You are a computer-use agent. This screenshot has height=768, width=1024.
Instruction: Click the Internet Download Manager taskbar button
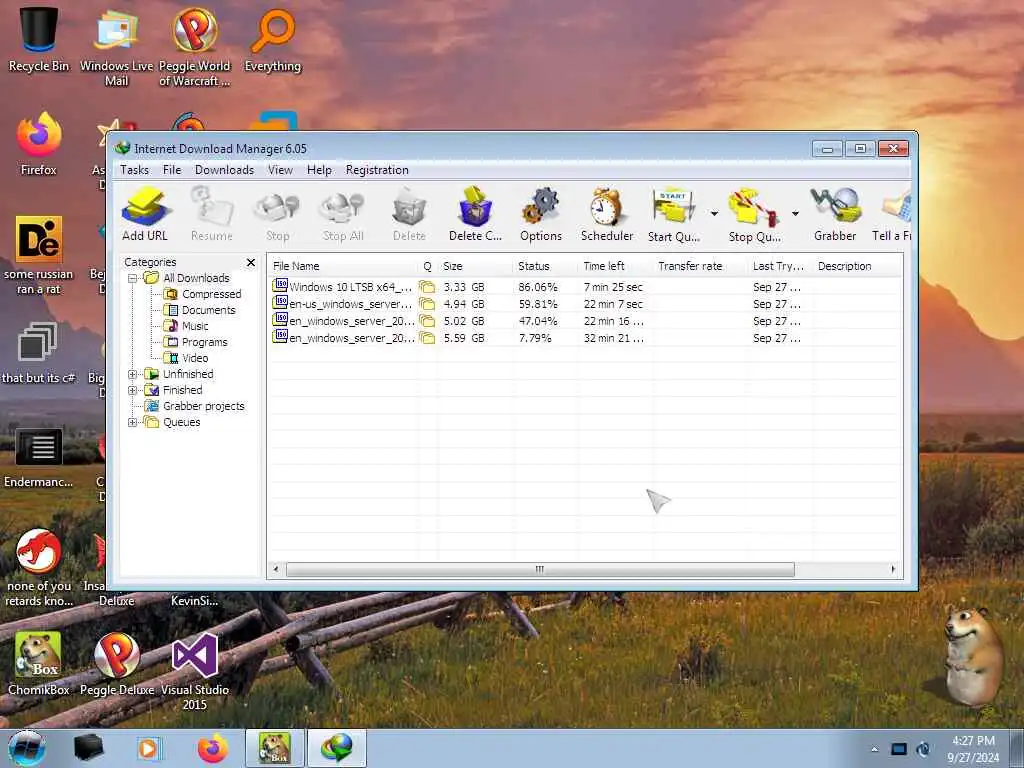(x=337, y=748)
